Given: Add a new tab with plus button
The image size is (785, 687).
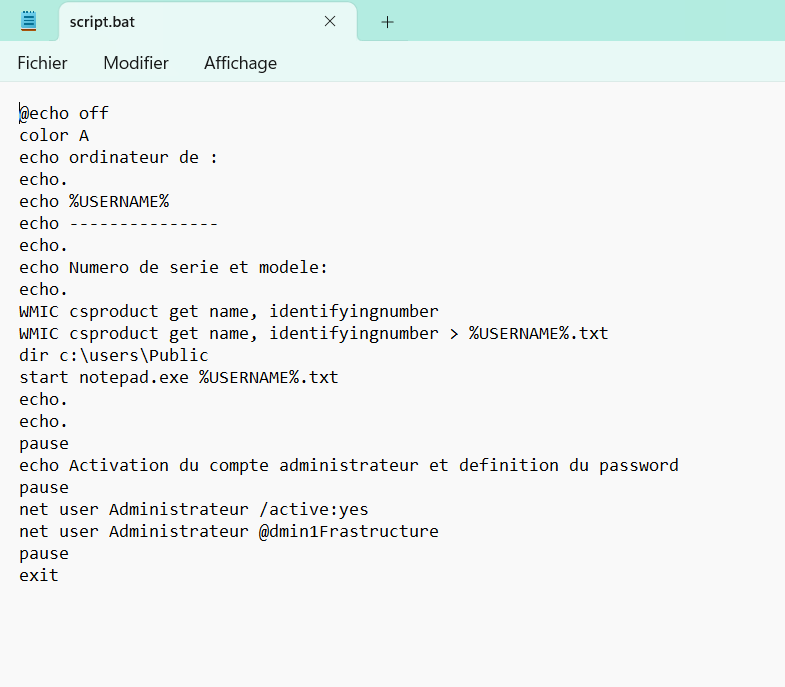Looking at the screenshot, I should click(x=388, y=21).
